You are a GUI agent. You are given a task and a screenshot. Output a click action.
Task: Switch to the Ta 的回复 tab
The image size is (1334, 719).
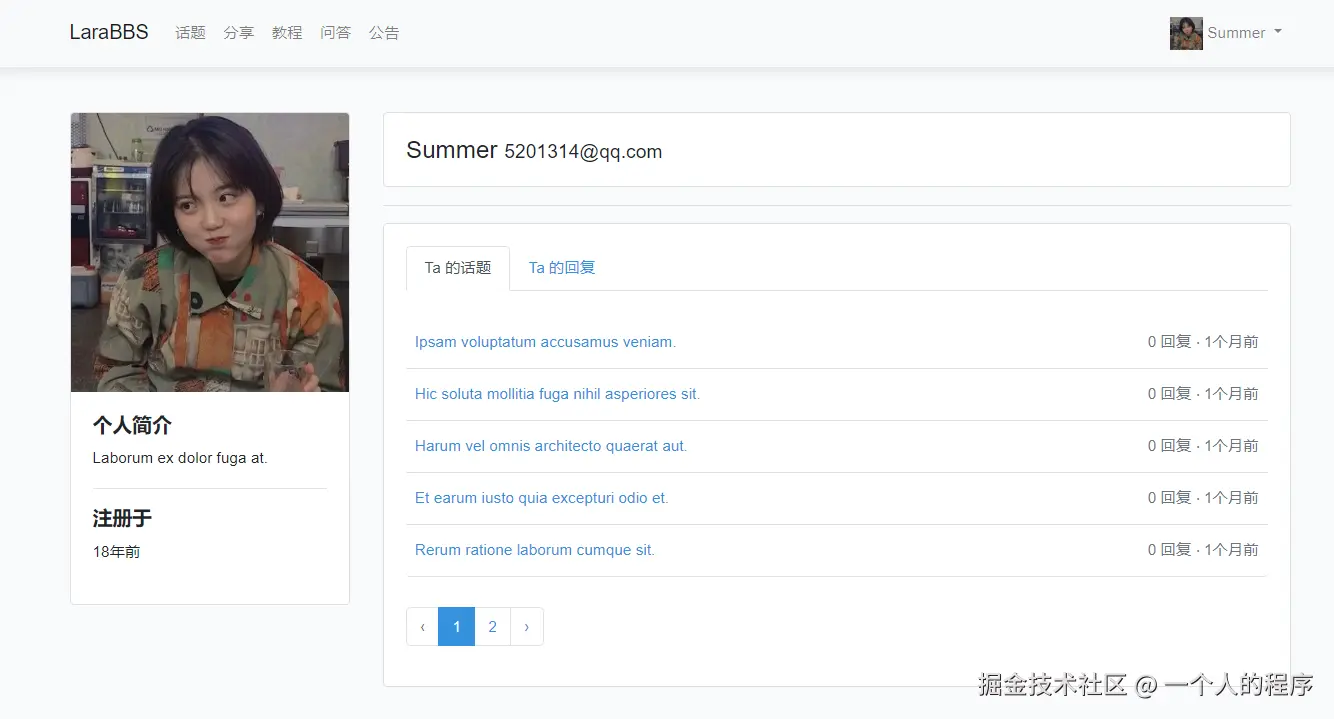(562, 268)
